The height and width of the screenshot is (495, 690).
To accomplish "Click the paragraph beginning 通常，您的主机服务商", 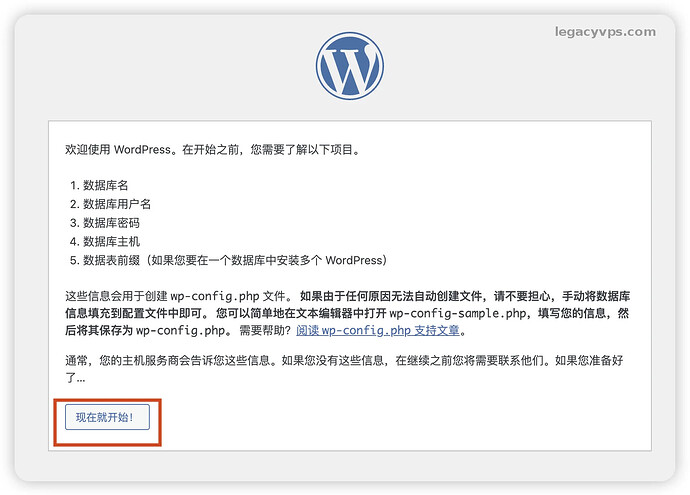I will pyautogui.click(x=344, y=369).
